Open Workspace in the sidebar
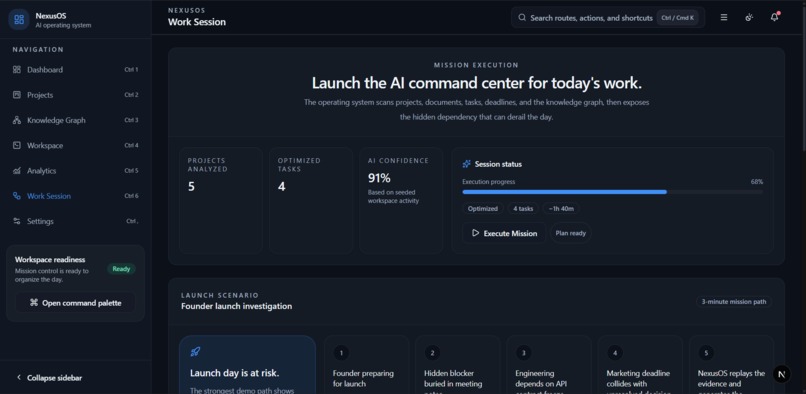The height and width of the screenshot is (394, 806). pyautogui.click(x=76, y=146)
